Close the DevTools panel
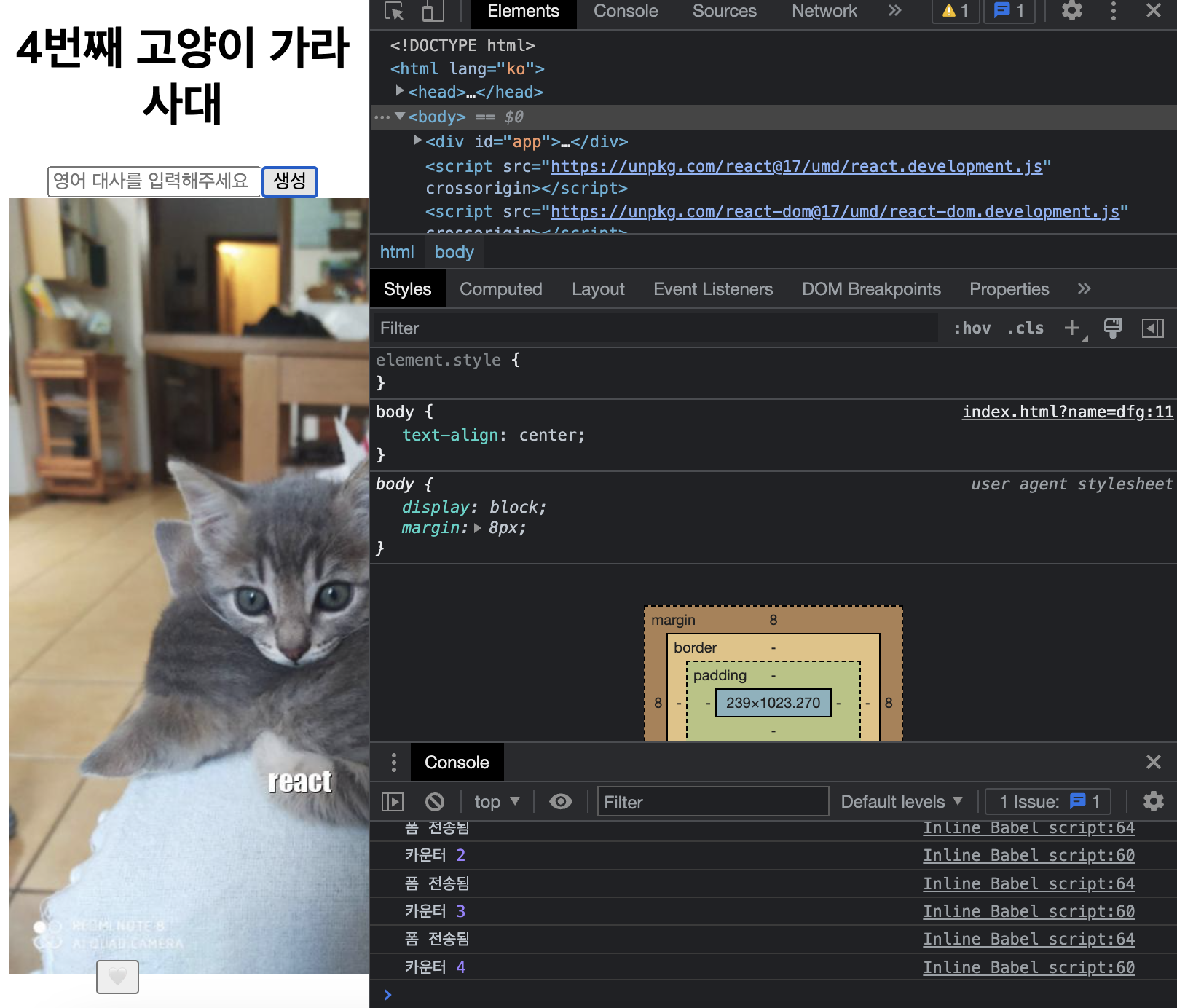The height and width of the screenshot is (1008, 1177). (1154, 11)
